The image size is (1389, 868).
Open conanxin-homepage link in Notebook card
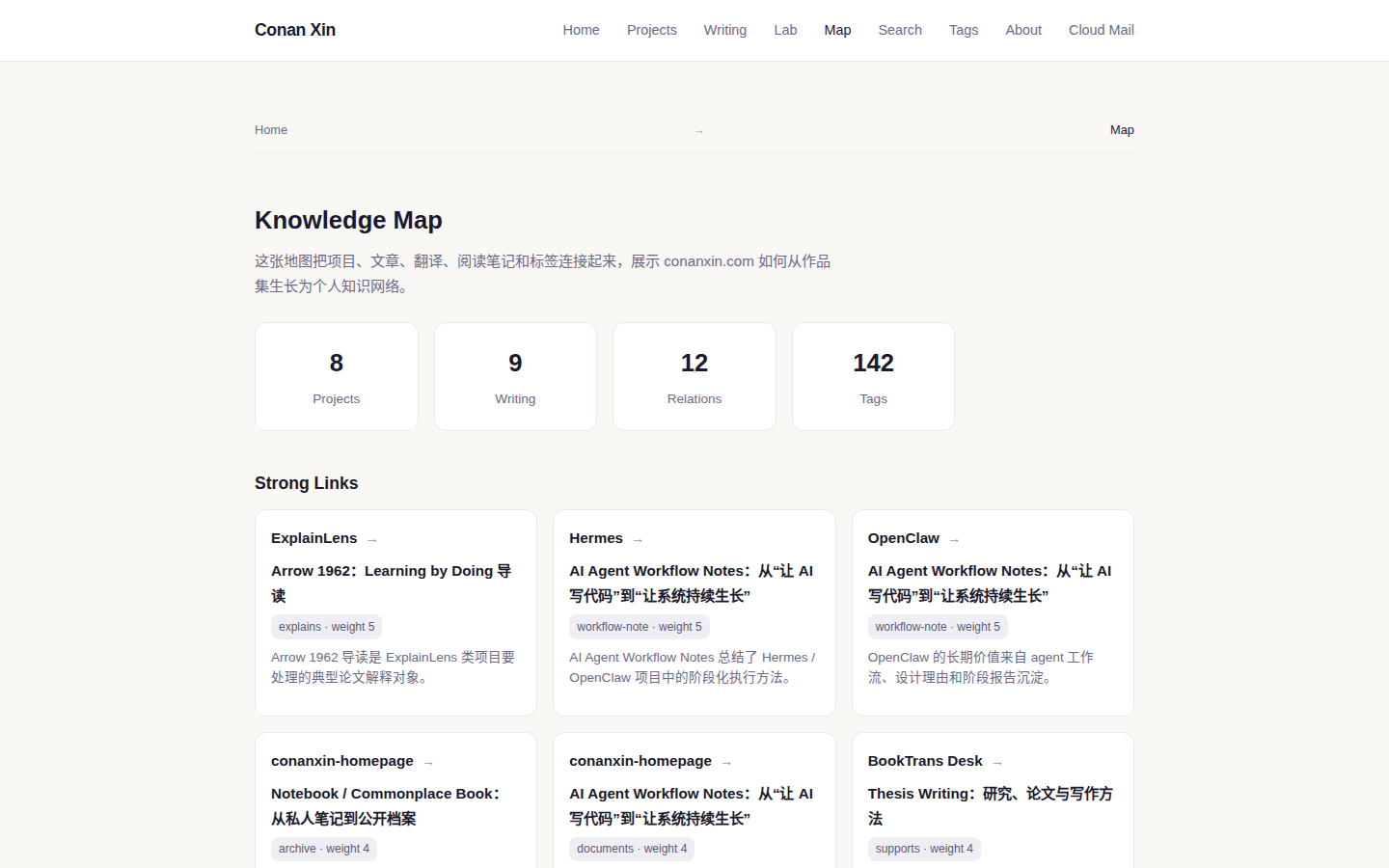coord(342,761)
